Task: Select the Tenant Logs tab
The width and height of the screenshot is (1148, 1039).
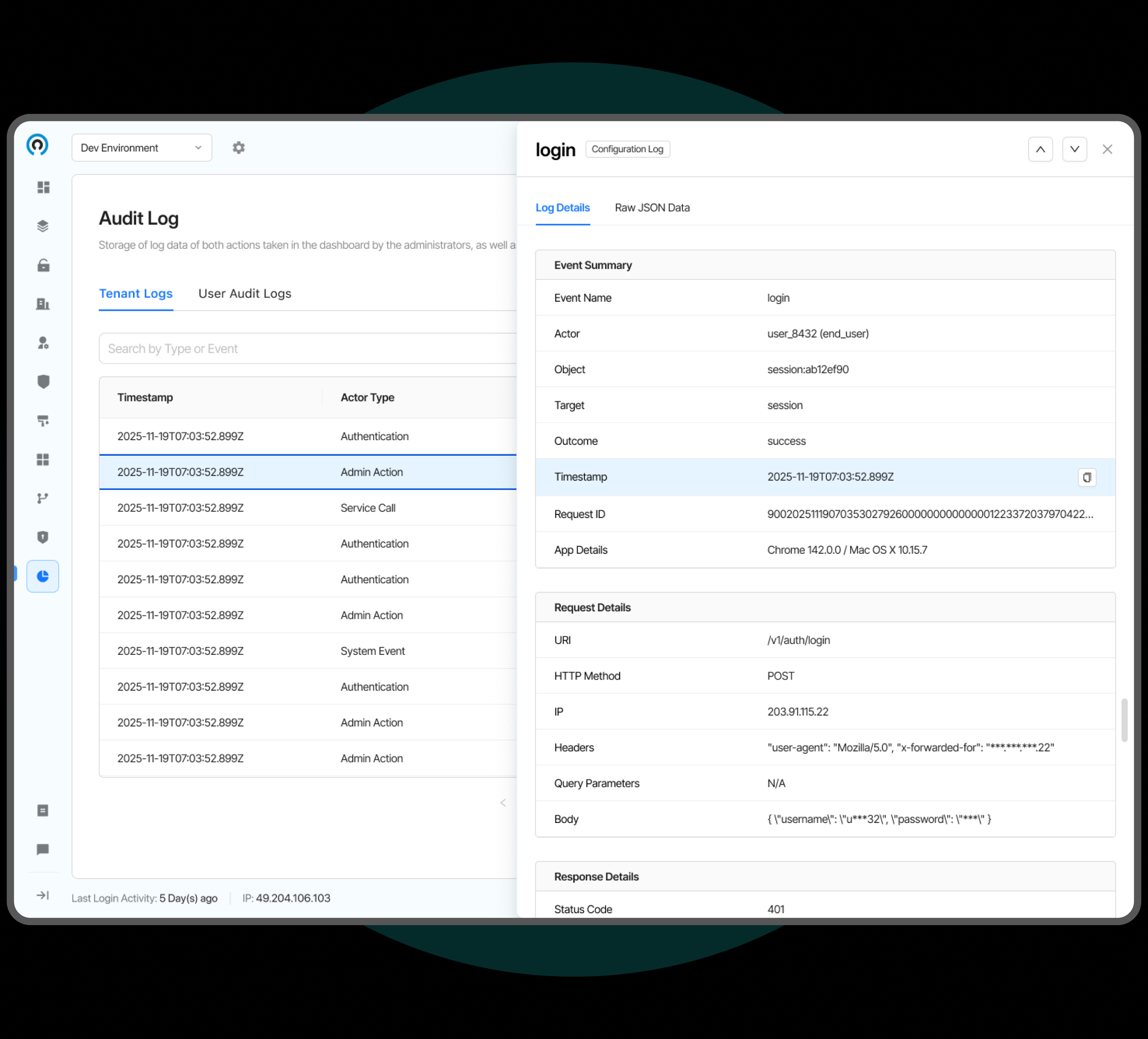Action: [136, 293]
